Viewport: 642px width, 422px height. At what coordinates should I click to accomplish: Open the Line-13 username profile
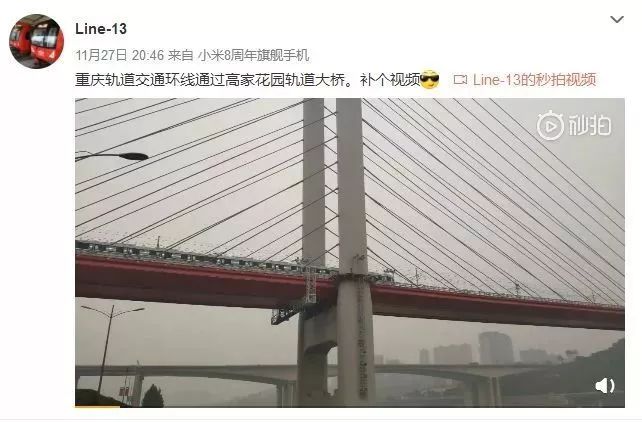pyautogui.click(x=101, y=29)
